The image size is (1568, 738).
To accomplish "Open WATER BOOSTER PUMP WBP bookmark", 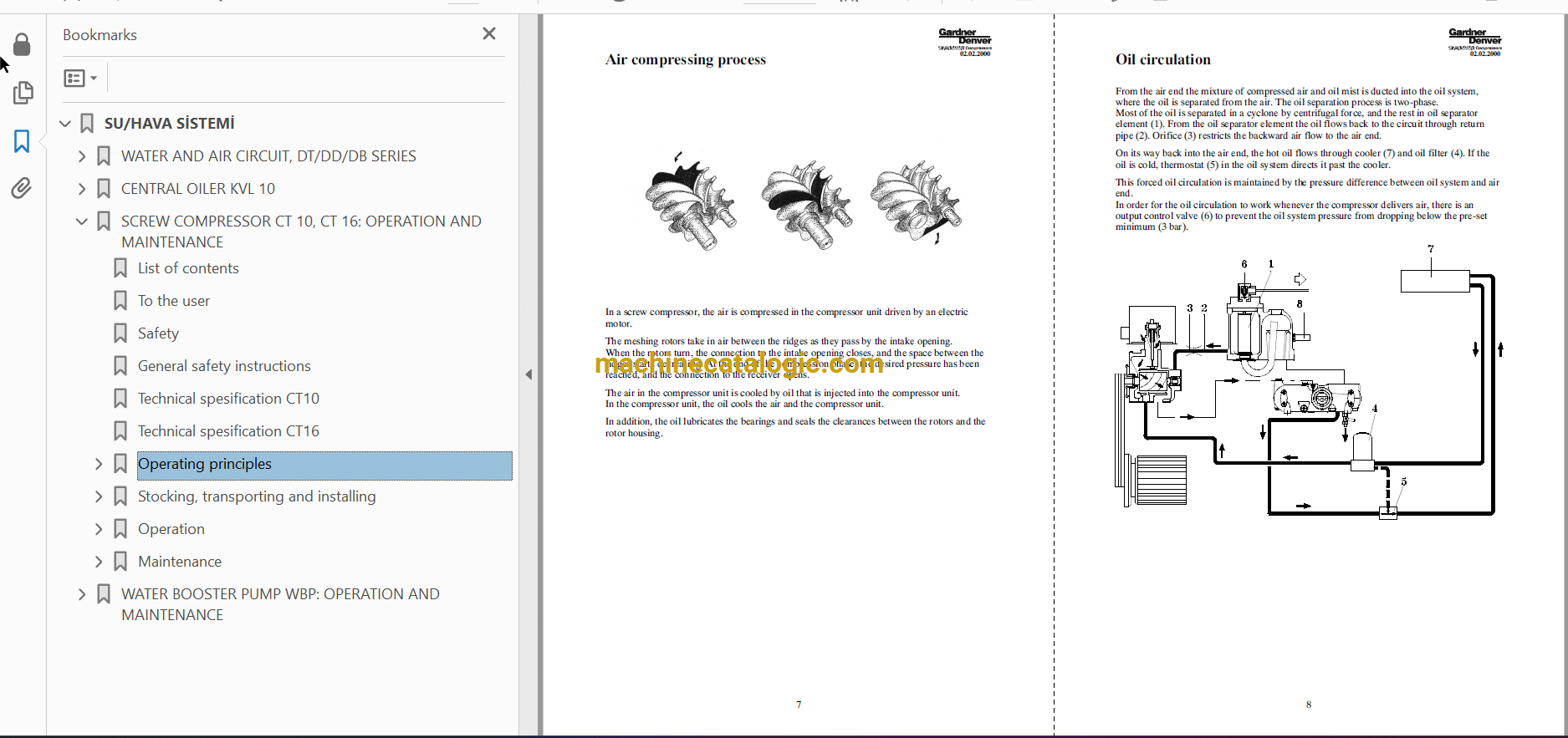I will coord(280,604).
